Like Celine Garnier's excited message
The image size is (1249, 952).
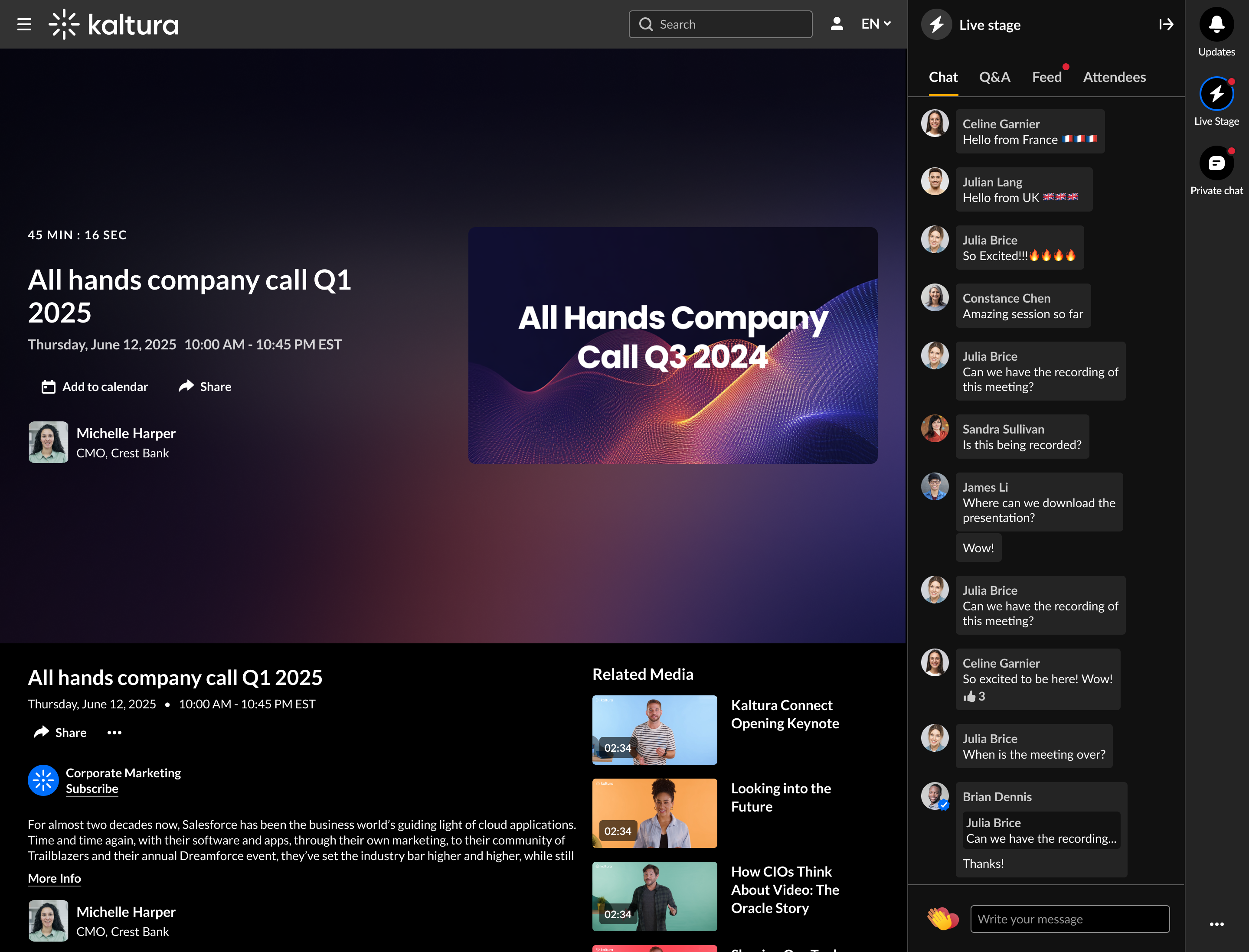(x=969, y=696)
